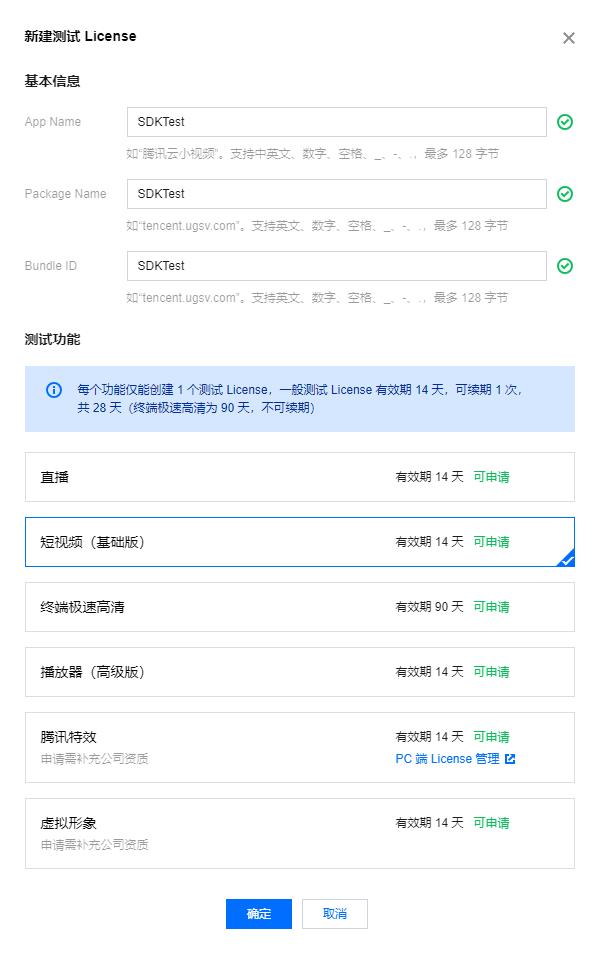Click the 取消 cancel button
600x954 pixels.
point(335,914)
